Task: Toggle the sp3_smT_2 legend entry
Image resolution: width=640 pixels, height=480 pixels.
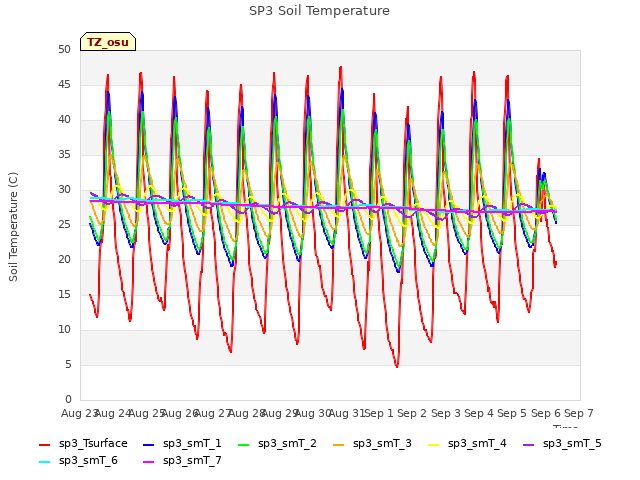Action: 277,444
